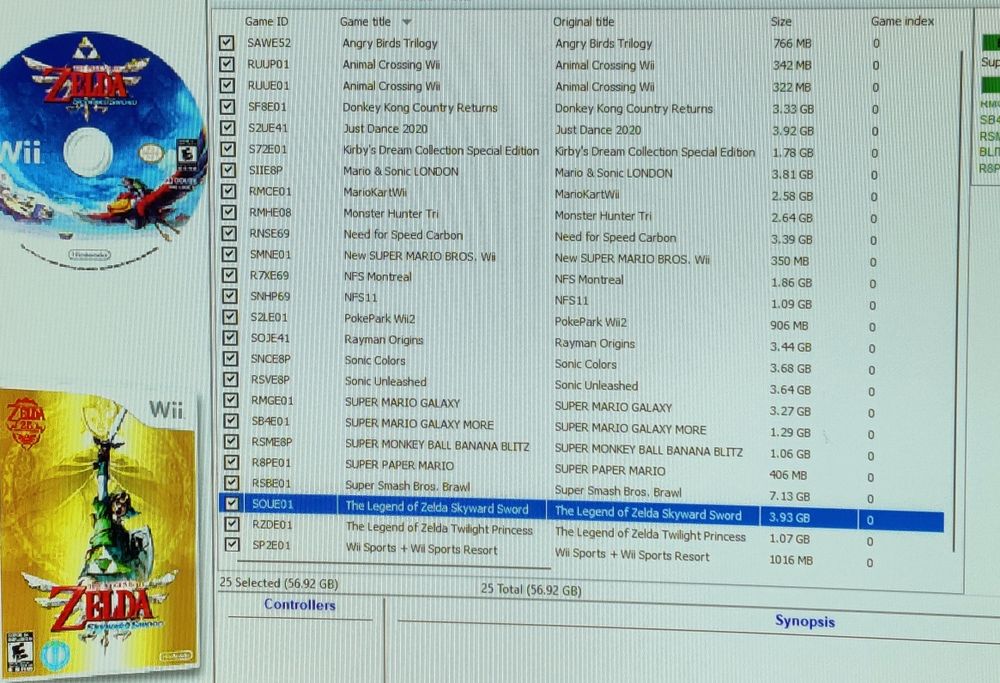Toggle checkbox for Donkey Kong Country Returns
This screenshot has width=1000, height=683.
[x=227, y=106]
